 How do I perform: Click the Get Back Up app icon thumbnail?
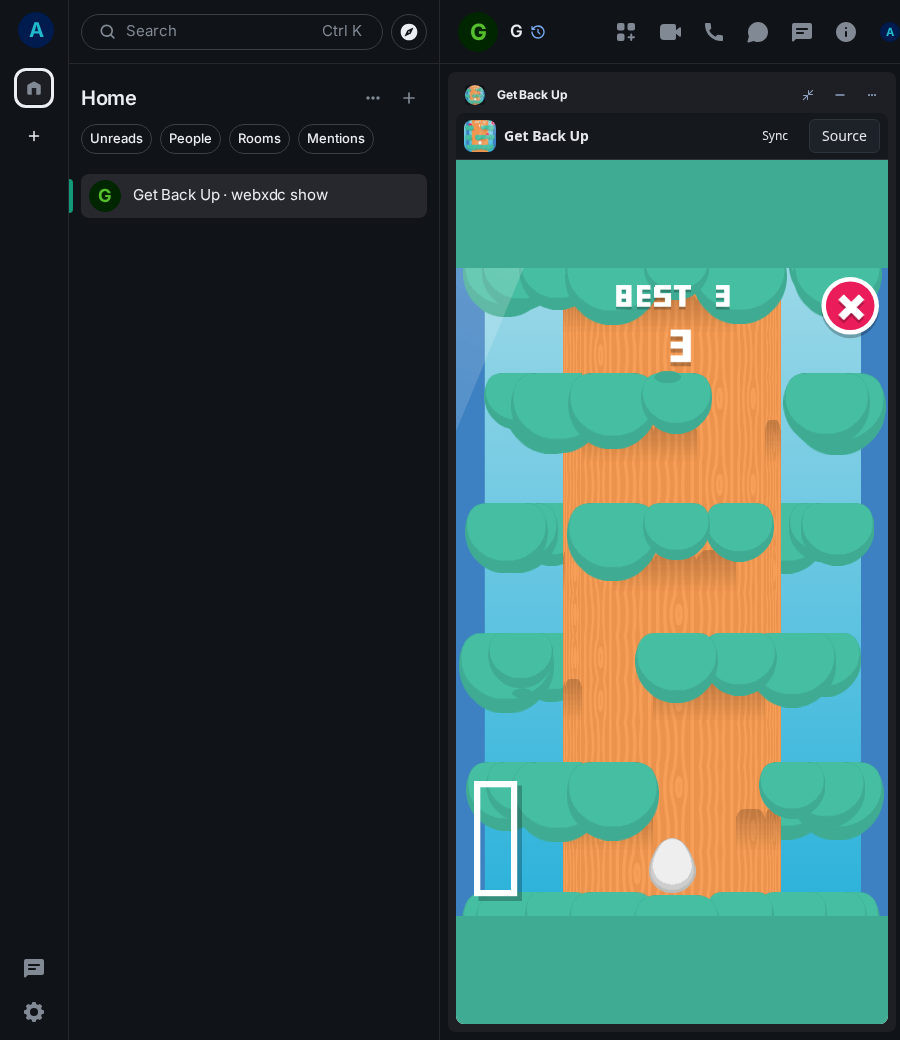pos(480,136)
